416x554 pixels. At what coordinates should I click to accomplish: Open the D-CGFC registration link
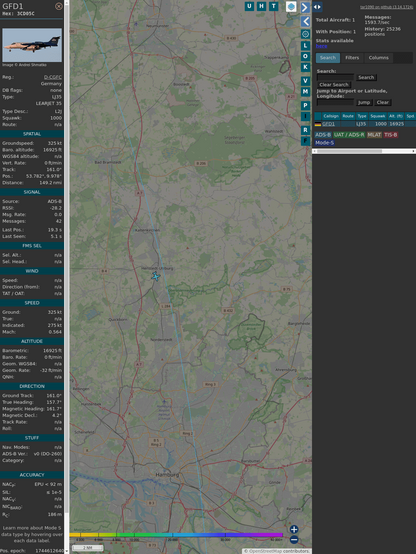53,77
